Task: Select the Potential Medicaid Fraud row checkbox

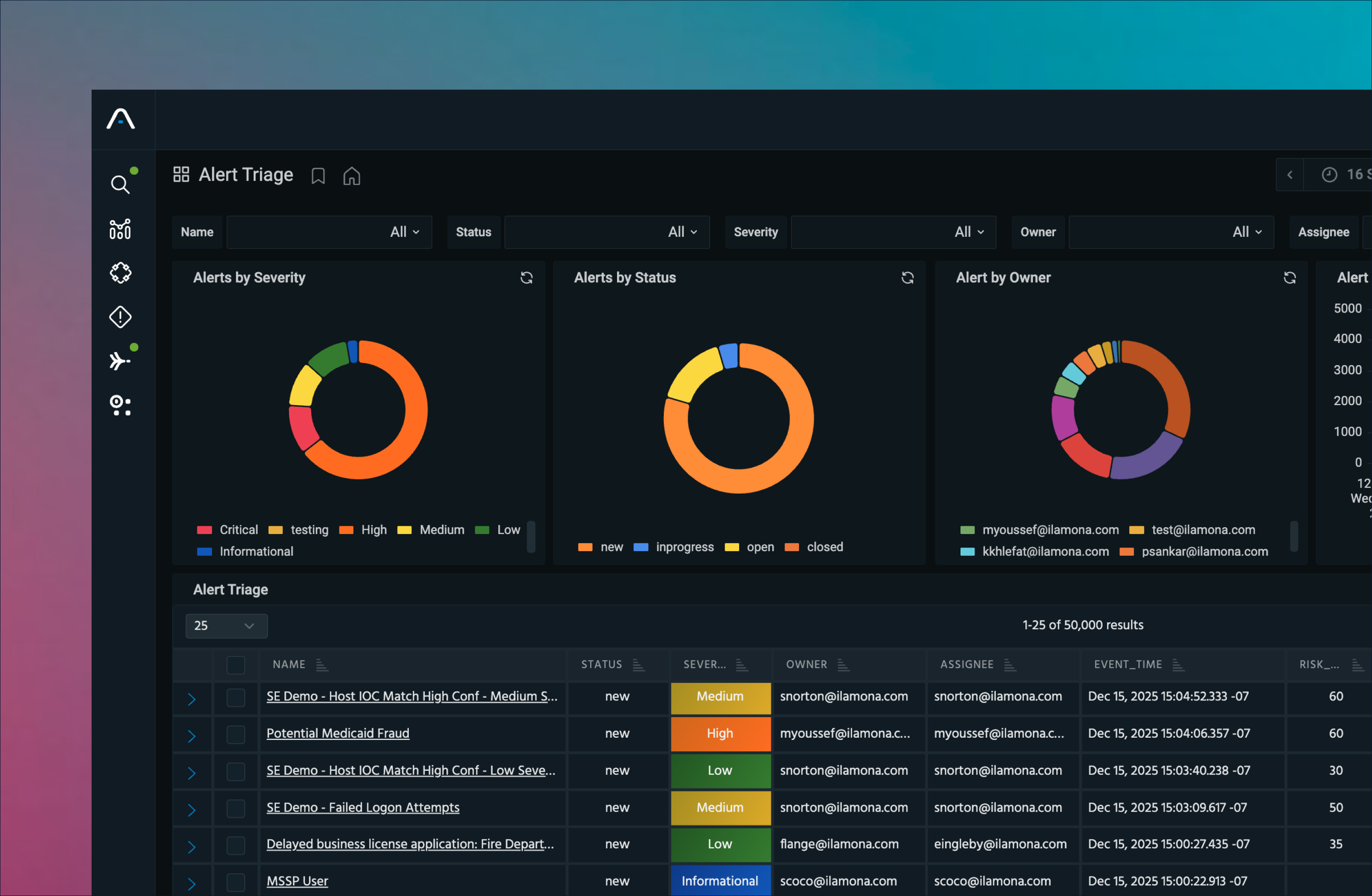Action: [x=236, y=734]
